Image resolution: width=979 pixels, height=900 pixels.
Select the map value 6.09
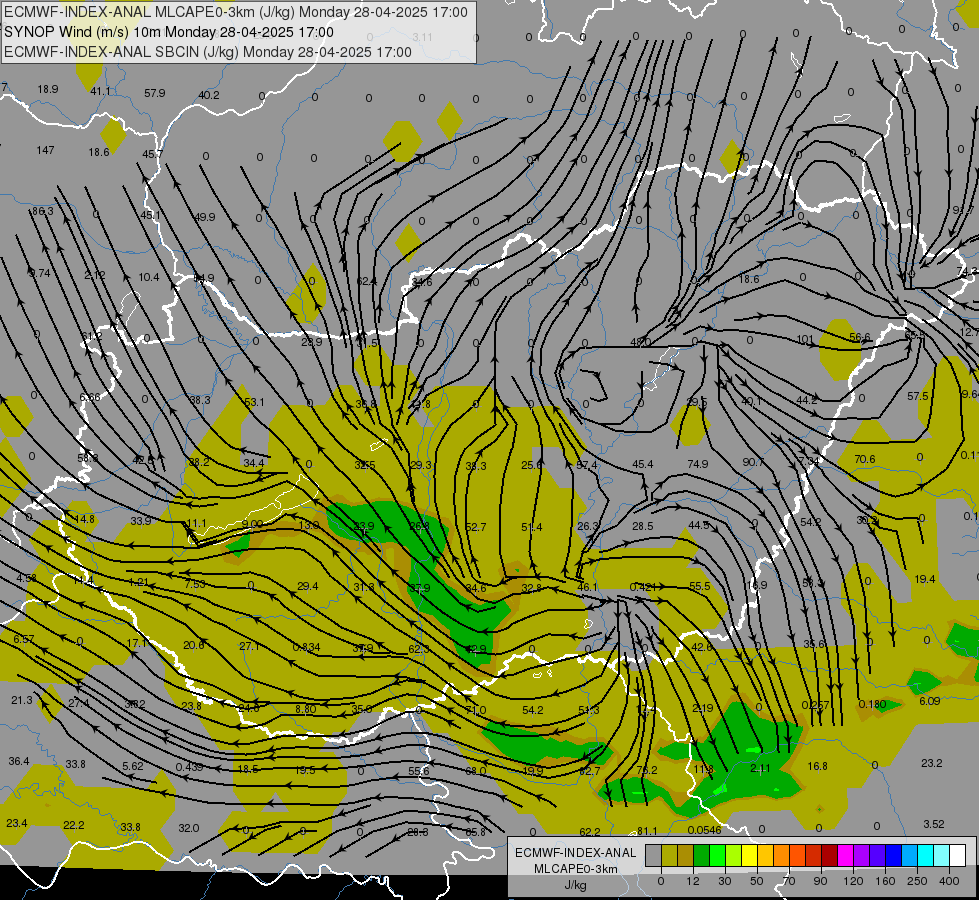click(x=930, y=701)
